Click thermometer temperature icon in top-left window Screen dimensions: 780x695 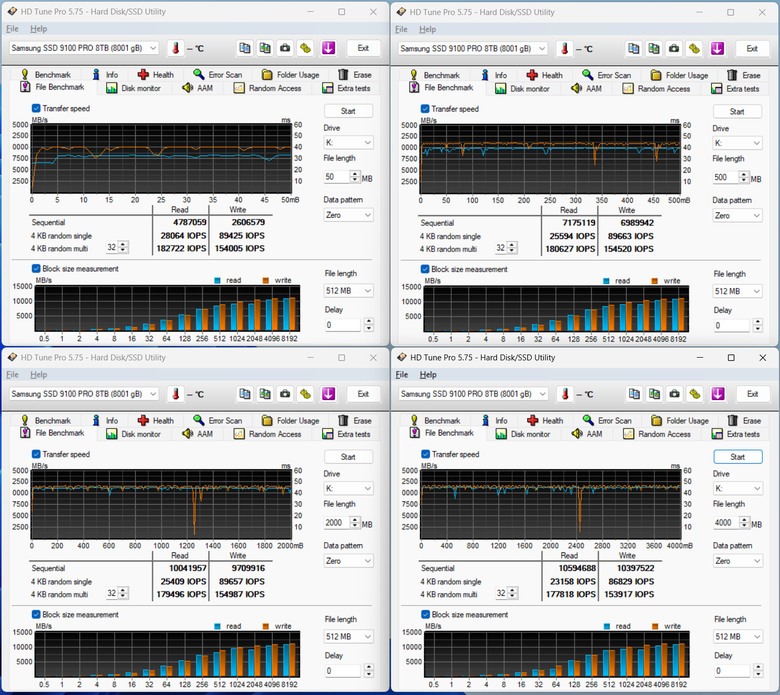pos(176,48)
